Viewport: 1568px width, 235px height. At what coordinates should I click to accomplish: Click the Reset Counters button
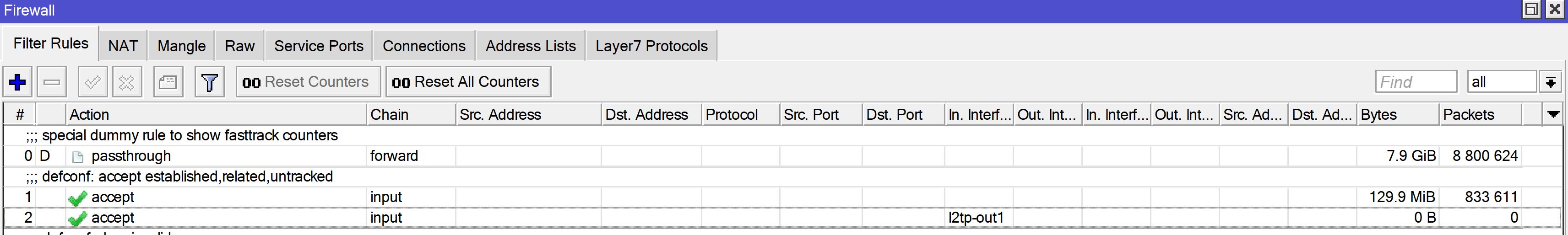(308, 82)
